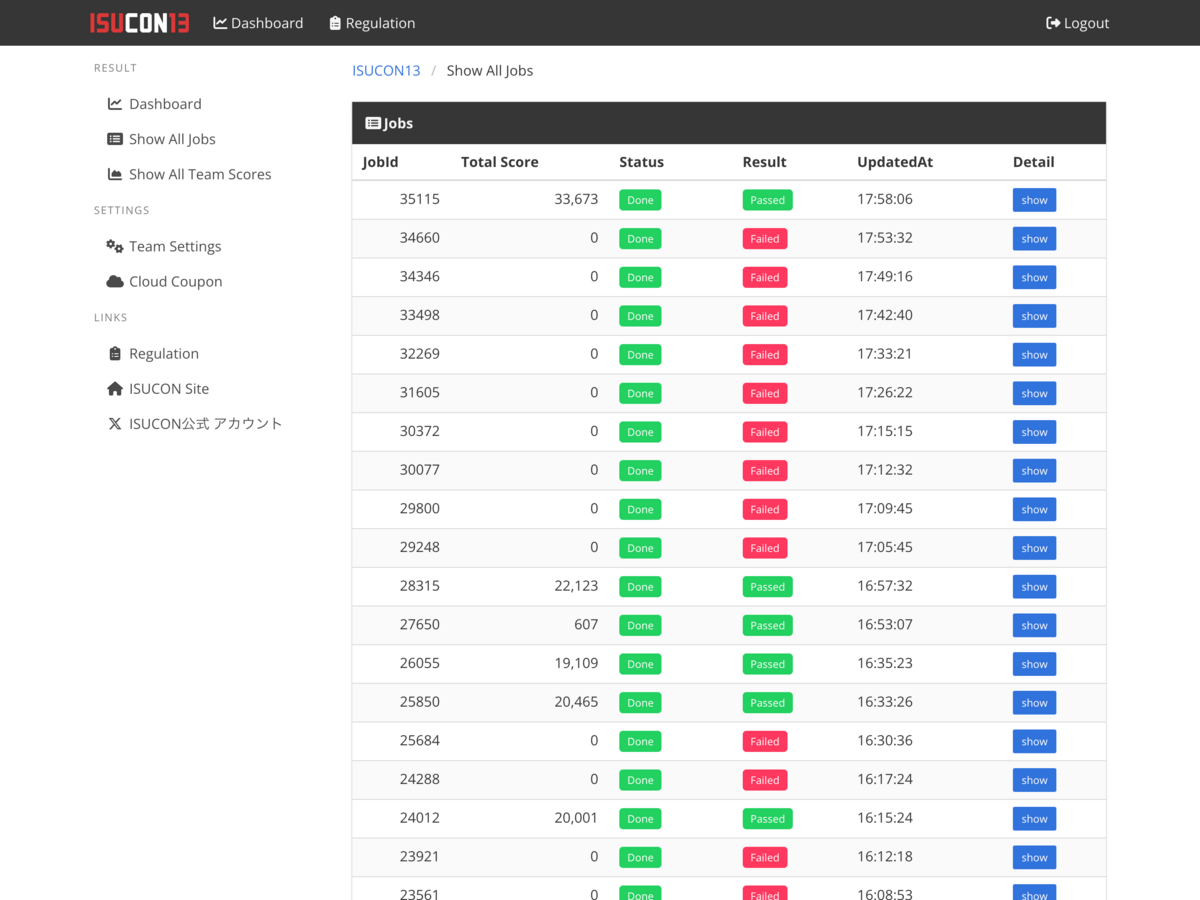Click the Failed badge of job 34660
Image resolution: width=1200 pixels, height=900 pixels.
tap(765, 239)
